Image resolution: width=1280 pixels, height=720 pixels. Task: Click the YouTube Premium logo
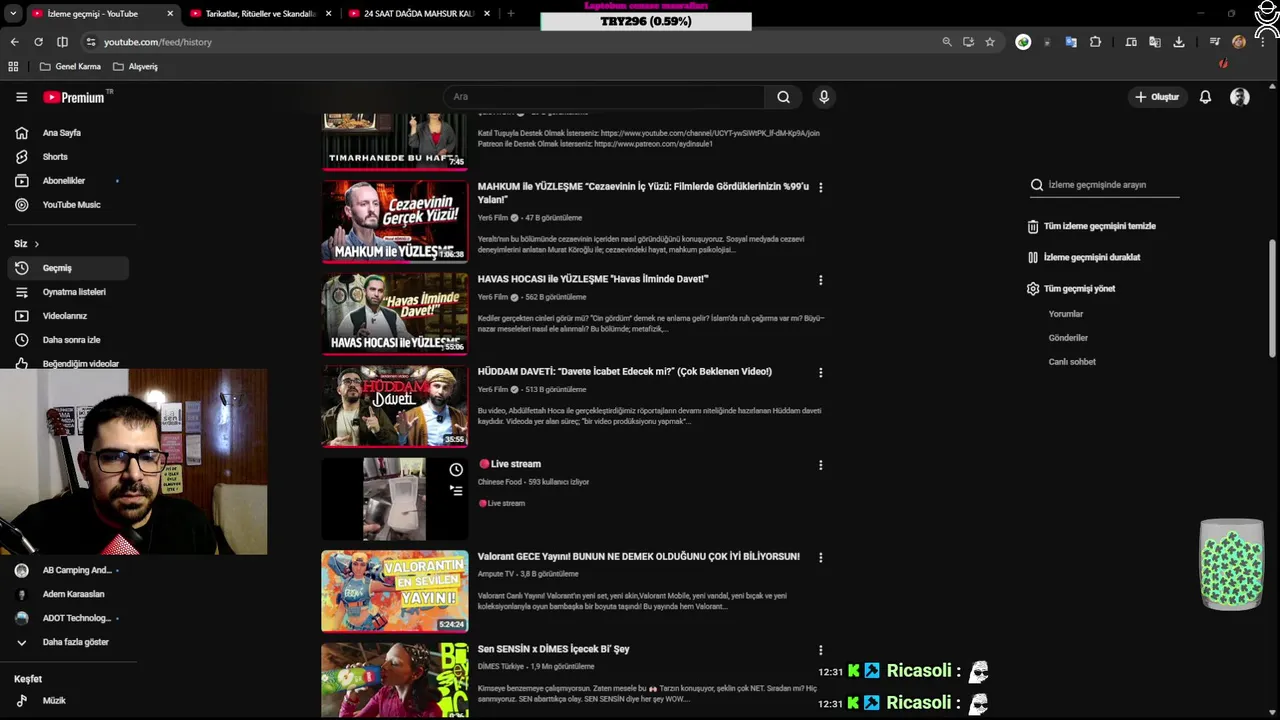[x=74, y=97]
